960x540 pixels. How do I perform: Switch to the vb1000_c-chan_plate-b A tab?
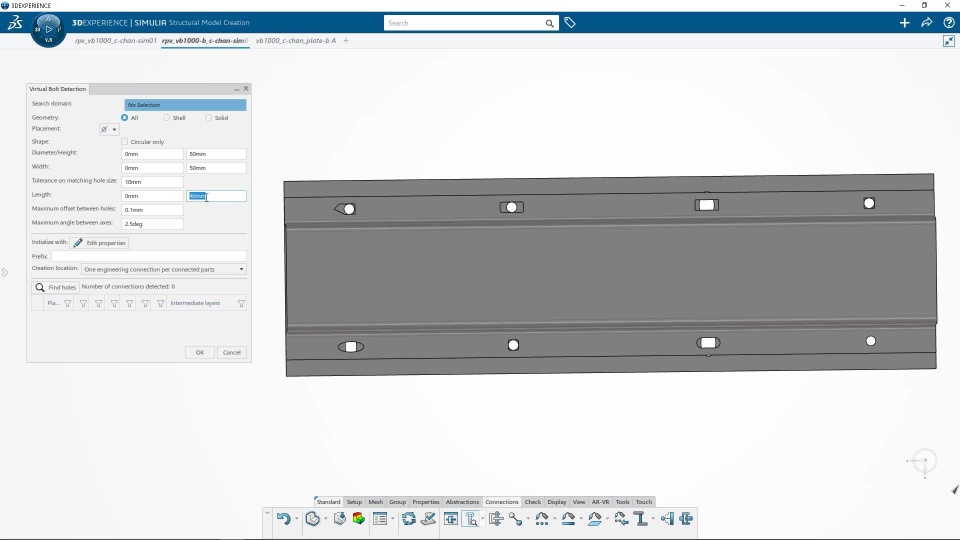(x=296, y=40)
